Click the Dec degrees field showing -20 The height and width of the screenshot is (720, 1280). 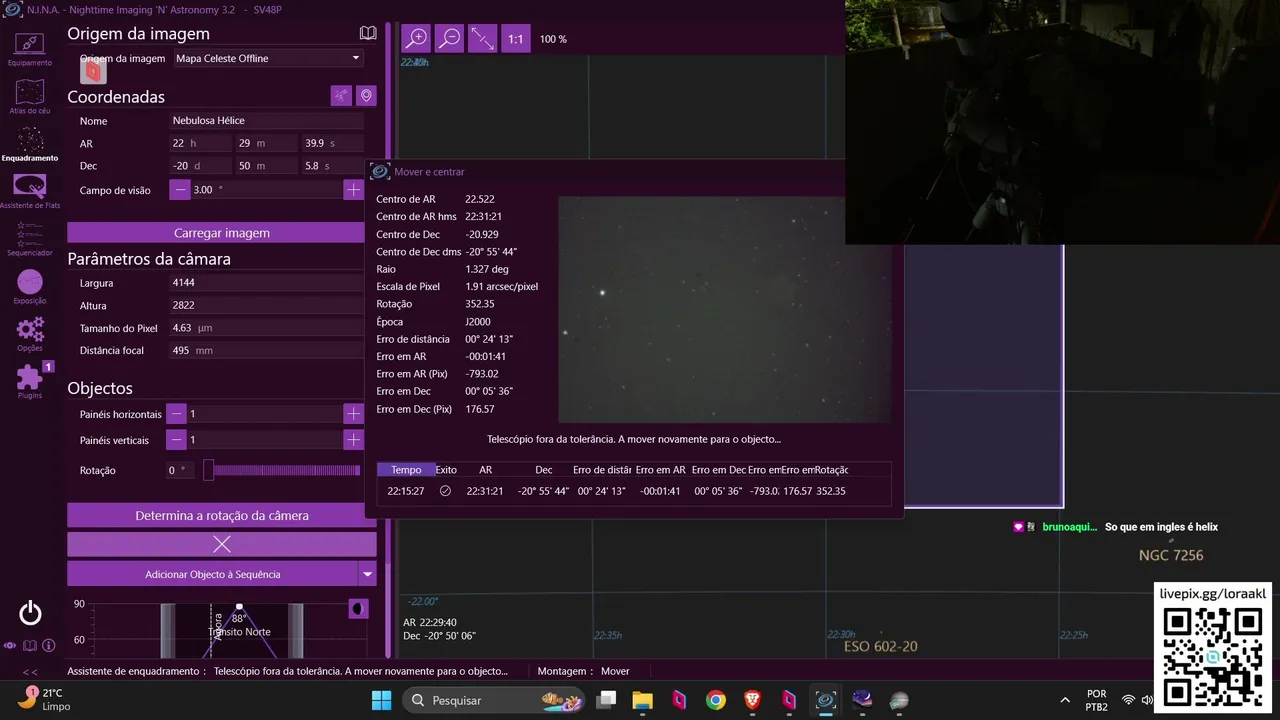pos(201,165)
